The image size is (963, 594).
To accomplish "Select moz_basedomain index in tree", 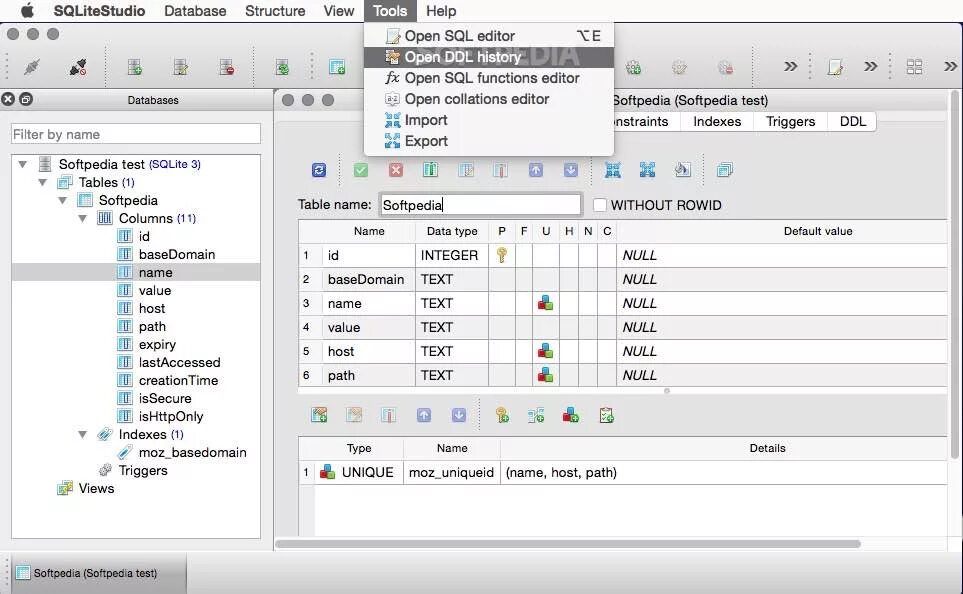I will coord(192,453).
